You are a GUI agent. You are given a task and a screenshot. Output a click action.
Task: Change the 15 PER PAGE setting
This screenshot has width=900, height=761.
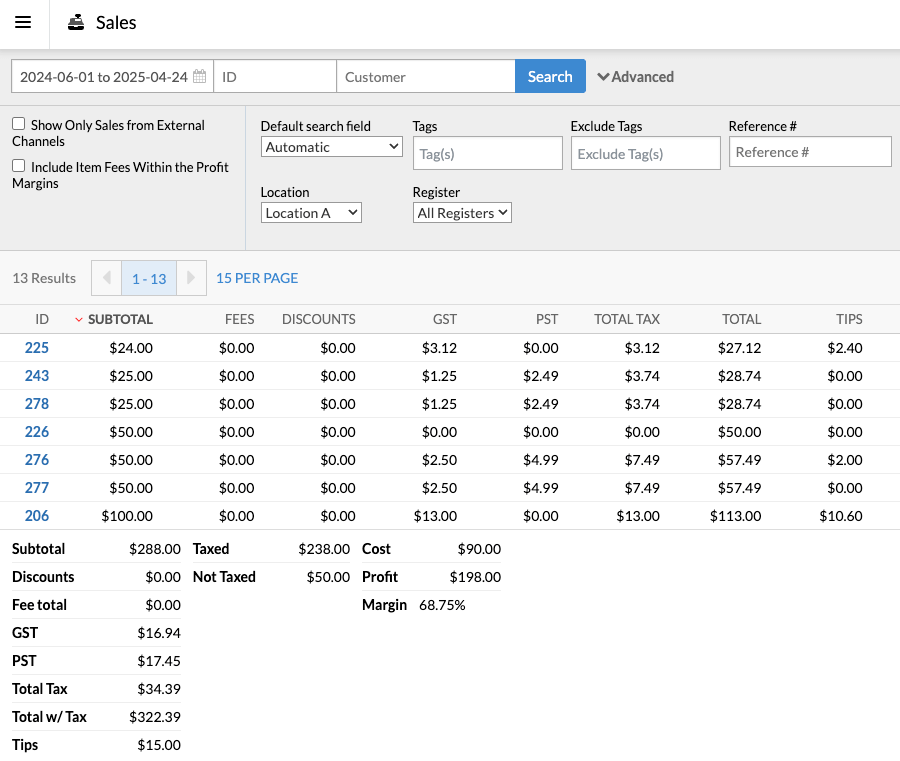pos(257,278)
